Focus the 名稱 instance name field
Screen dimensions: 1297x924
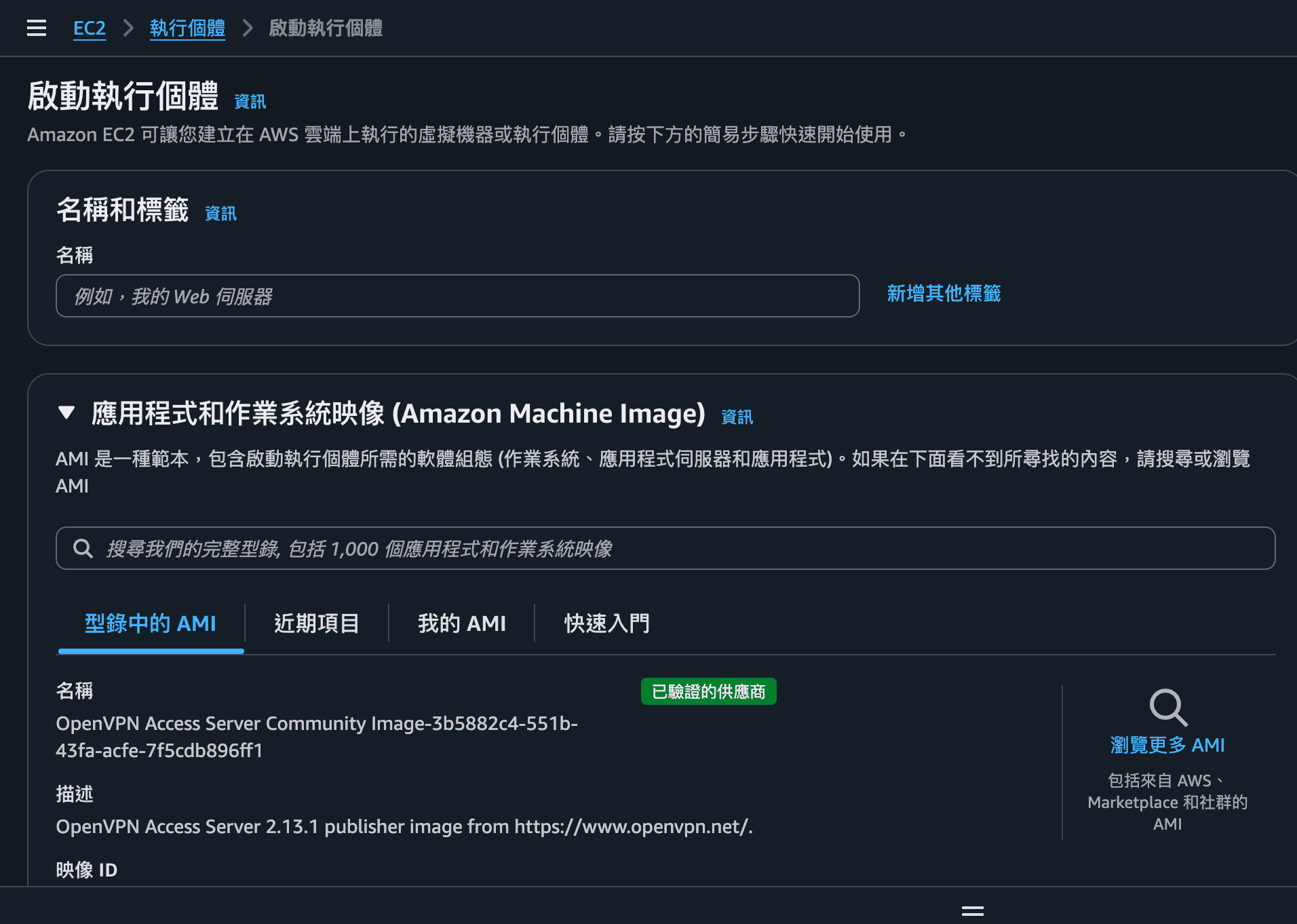(457, 296)
